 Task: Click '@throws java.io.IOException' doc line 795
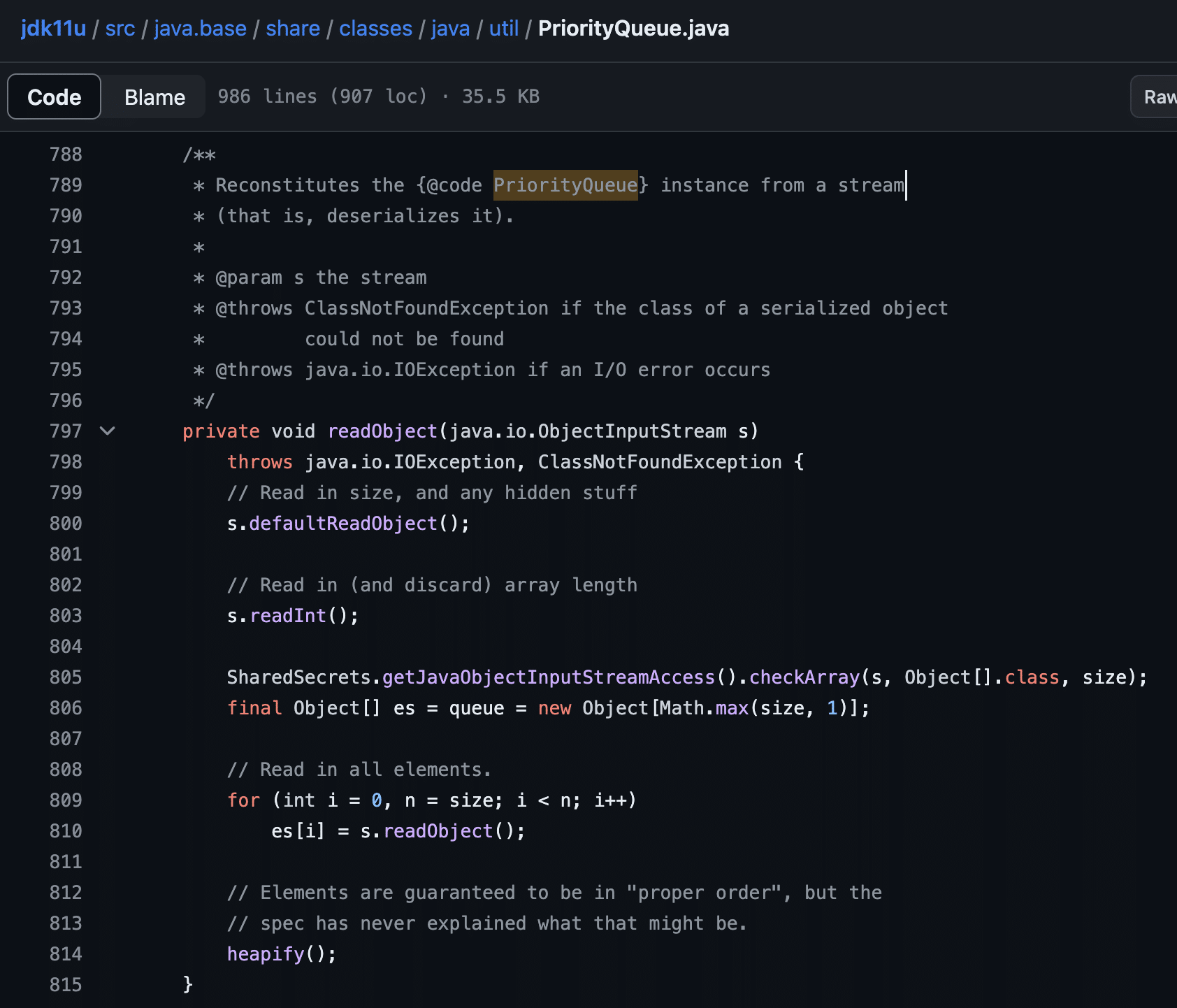(493, 369)
